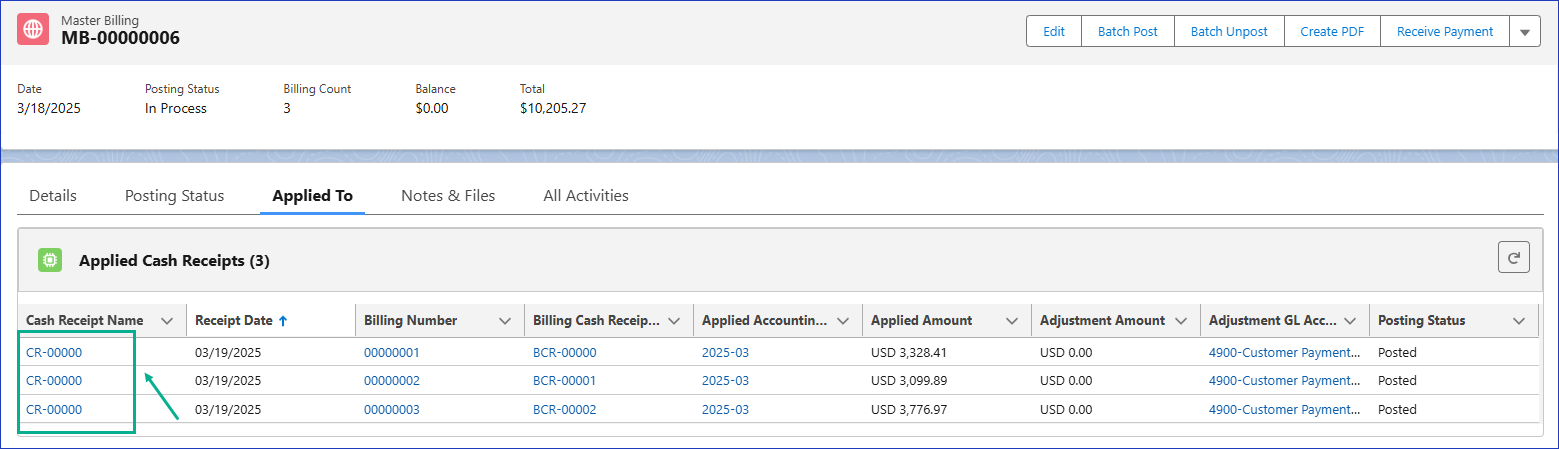Open the more actions dropdown arrow
The width and height of the screenshot is (1559, 449).
coord(1525,32)
